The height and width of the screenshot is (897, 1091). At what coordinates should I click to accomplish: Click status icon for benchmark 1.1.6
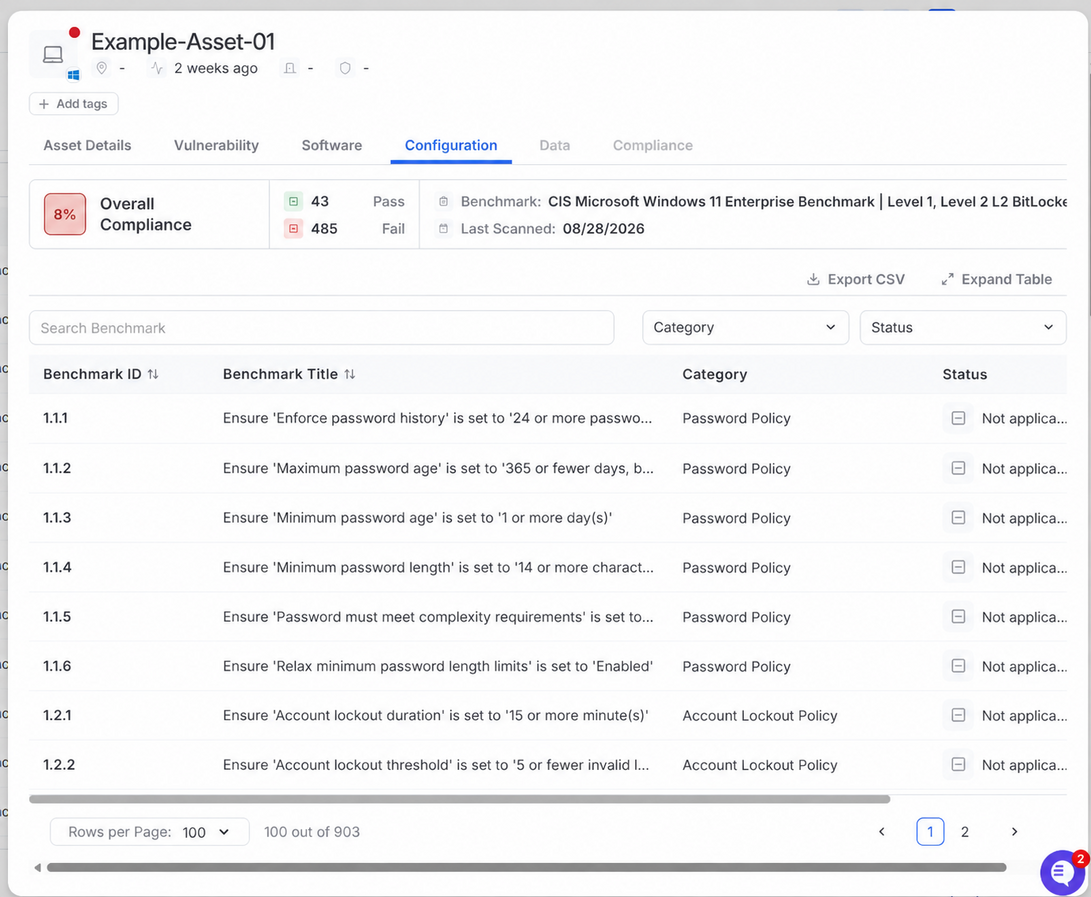pos(958,666)
